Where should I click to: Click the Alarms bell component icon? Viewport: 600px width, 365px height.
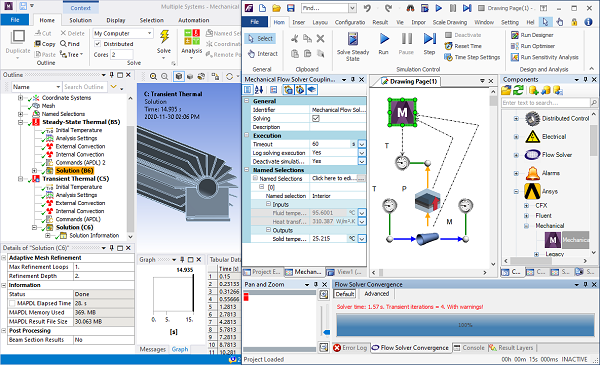pos(532,173)
